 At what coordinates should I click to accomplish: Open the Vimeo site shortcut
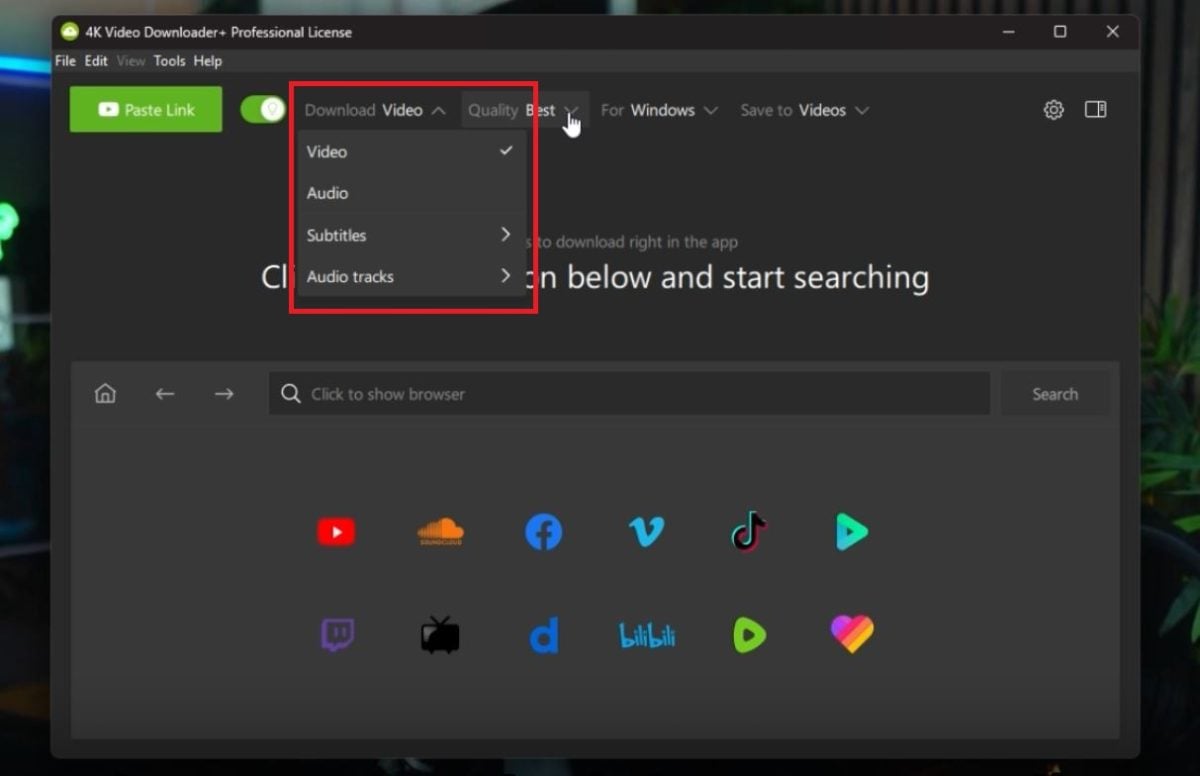[x=647, y=532]
